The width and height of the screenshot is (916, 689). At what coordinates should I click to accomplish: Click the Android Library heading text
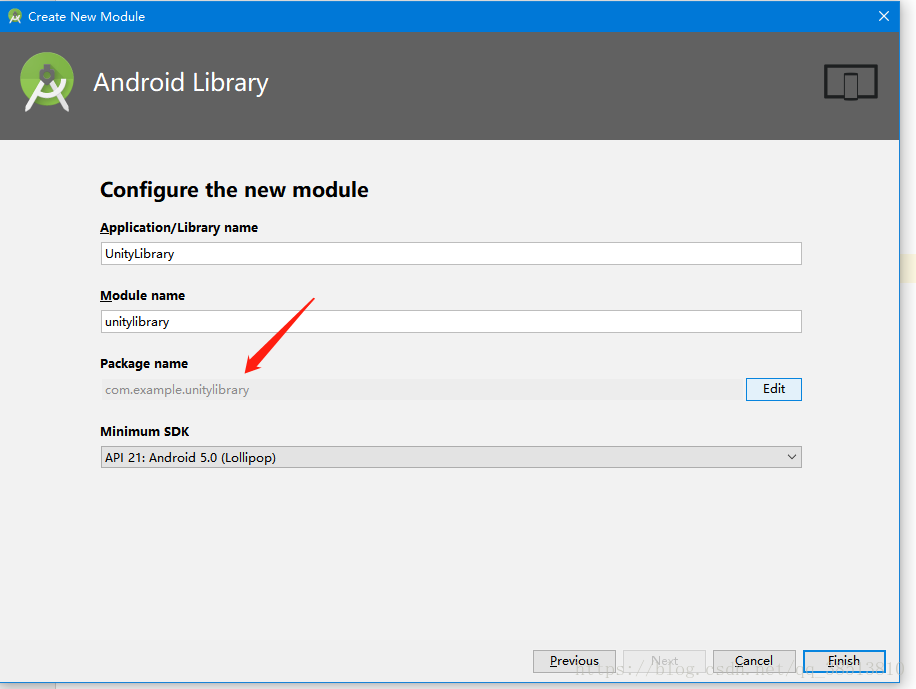click(181, 82)
